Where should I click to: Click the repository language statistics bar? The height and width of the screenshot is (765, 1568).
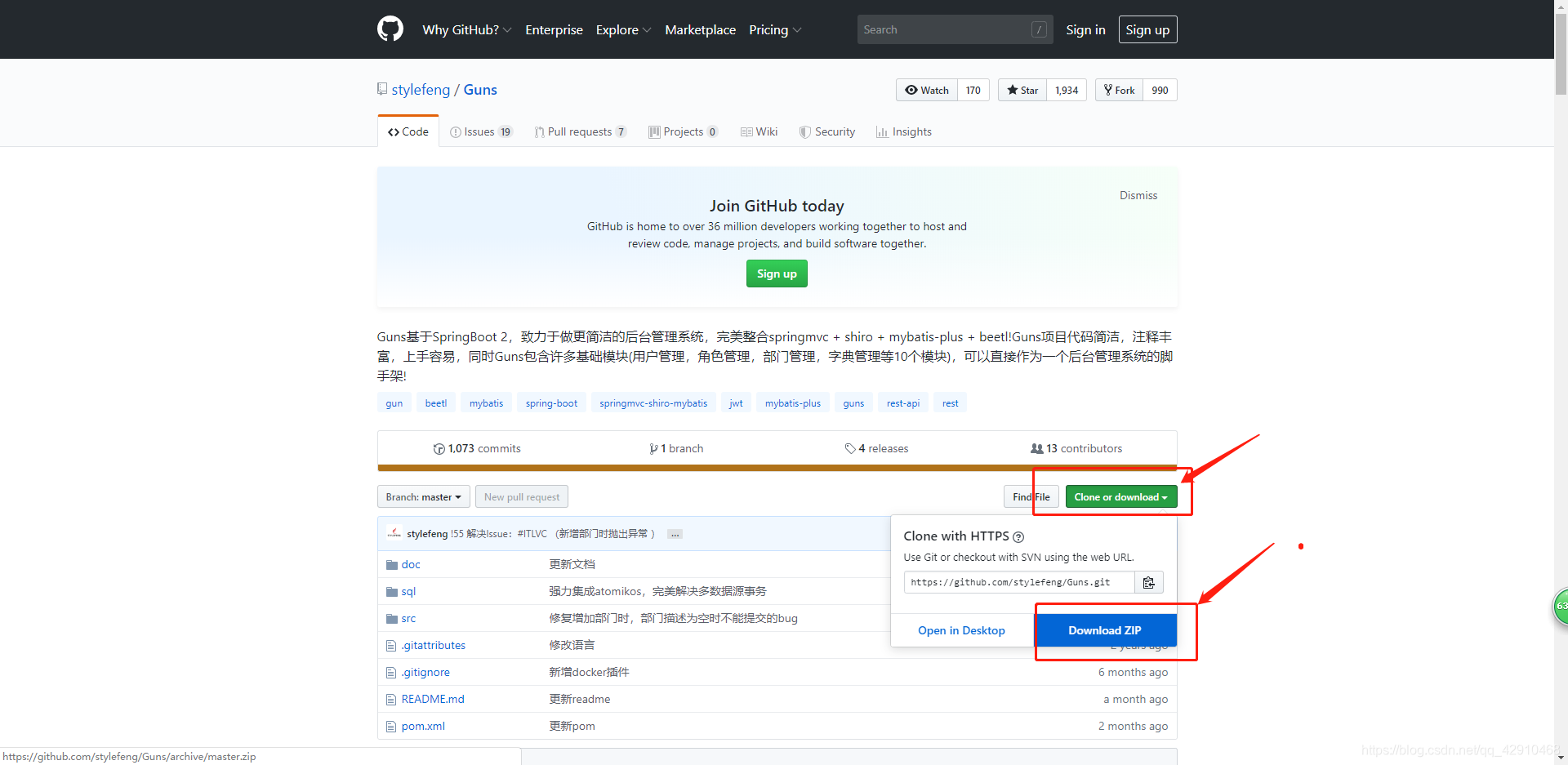[x=777, y=468]
